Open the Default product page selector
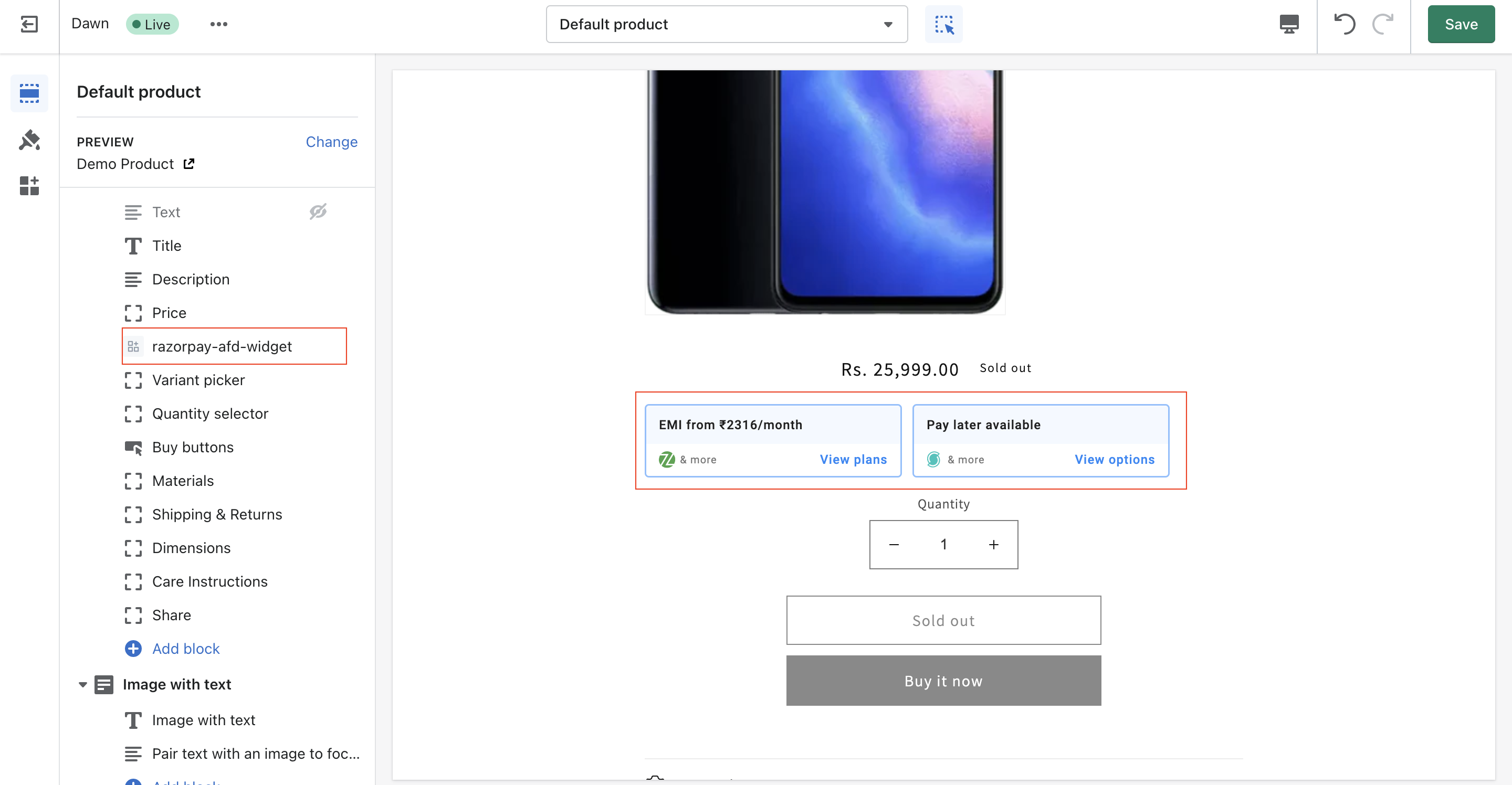The height and width of the screenshot is (785, 1512). pos(726,24)
